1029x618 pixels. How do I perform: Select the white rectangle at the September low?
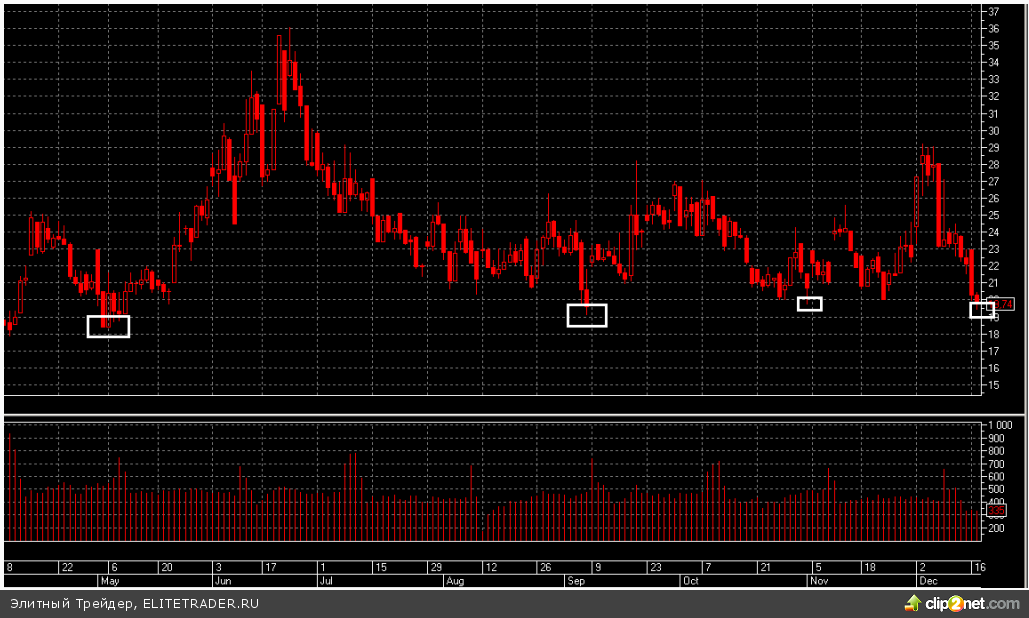[x=587, y=315]
